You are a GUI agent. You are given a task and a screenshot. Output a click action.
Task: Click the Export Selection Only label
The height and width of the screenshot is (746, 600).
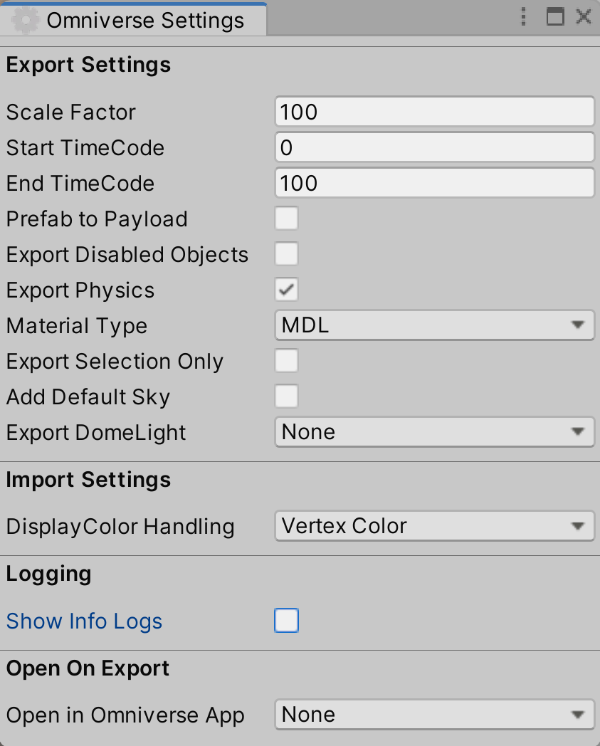pyautogui.click(x=115, y=362)
